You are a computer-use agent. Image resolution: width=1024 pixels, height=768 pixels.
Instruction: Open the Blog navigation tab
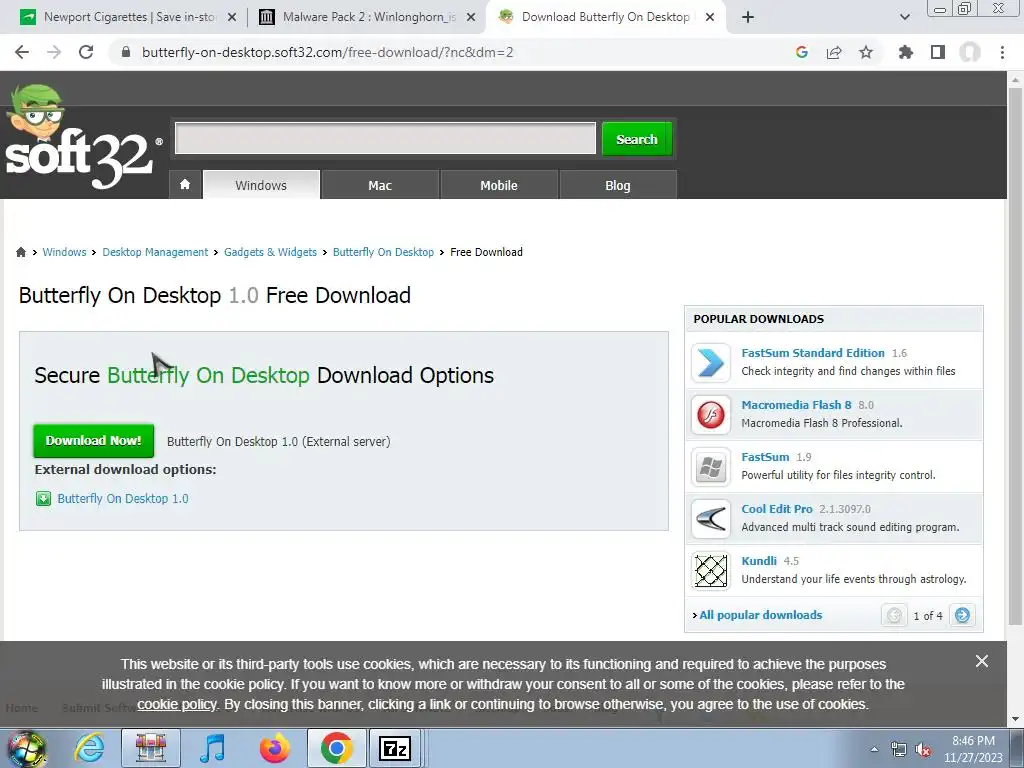(x=618, y=185)
